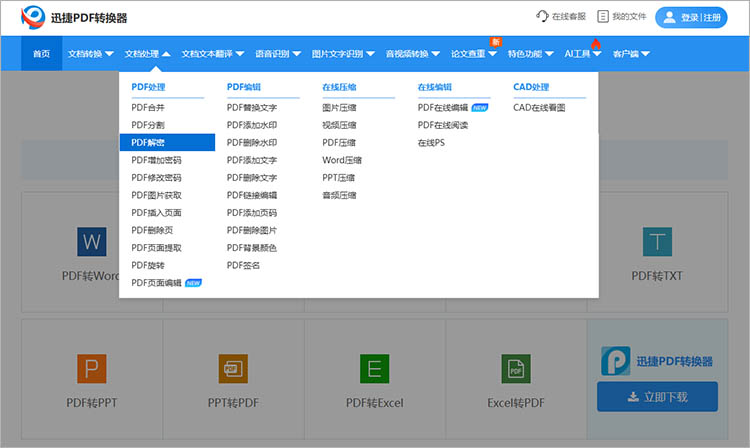Open Word压缩 link
The image size is (750, 448).
pos(342,160)
